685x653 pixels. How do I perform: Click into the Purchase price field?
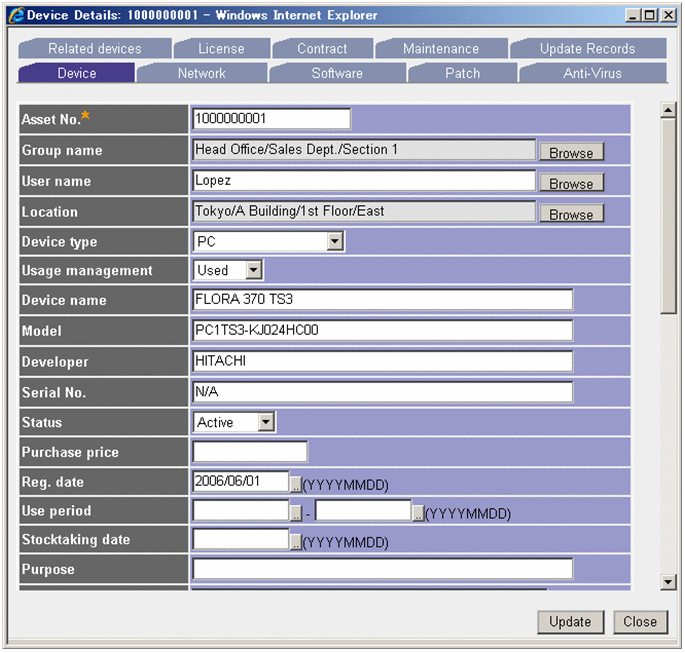250,452
